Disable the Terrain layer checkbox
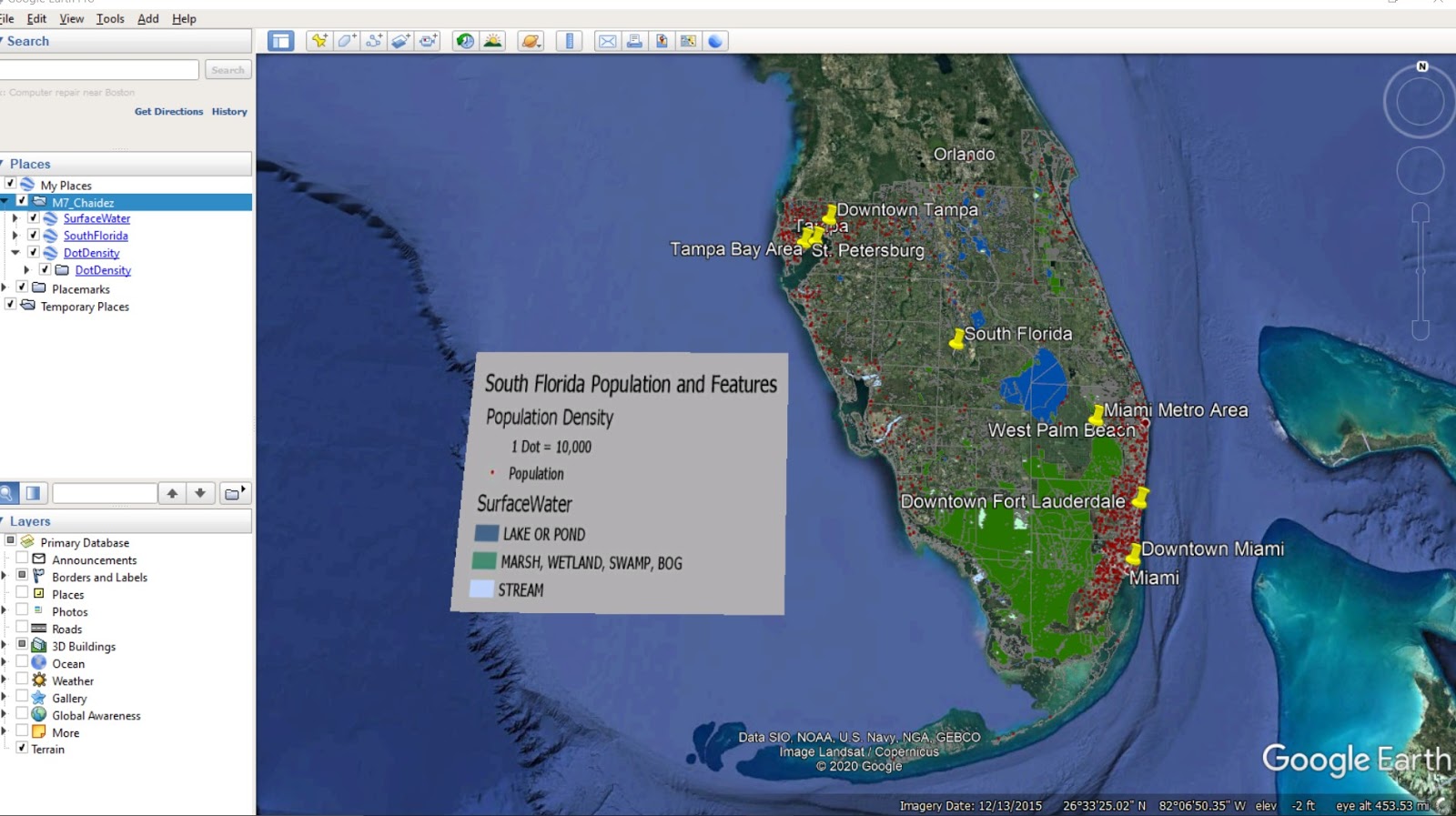1456x816 pixels. [x=22, y=748]
